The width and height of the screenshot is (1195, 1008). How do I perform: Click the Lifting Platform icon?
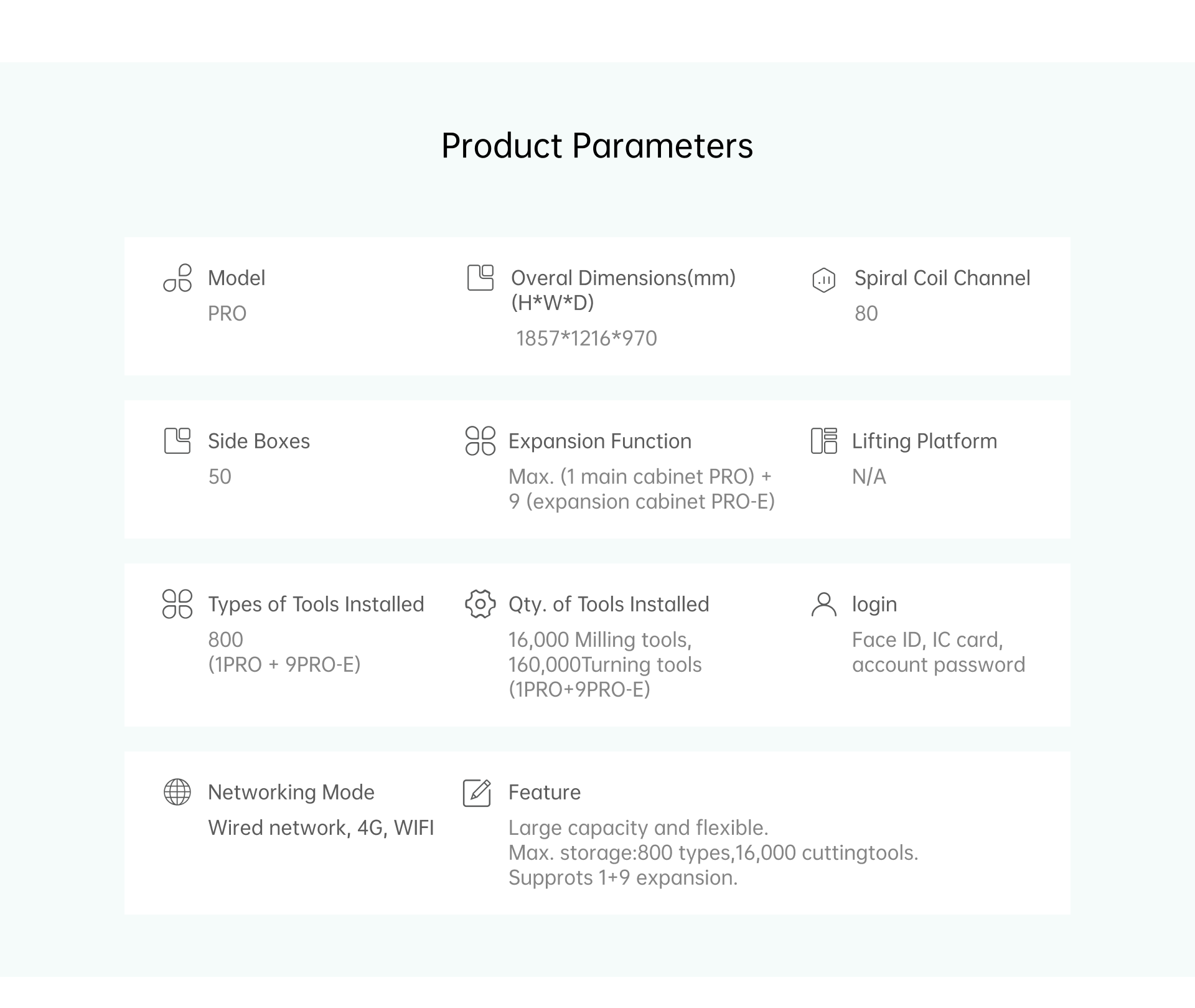[x=823, y=441]
